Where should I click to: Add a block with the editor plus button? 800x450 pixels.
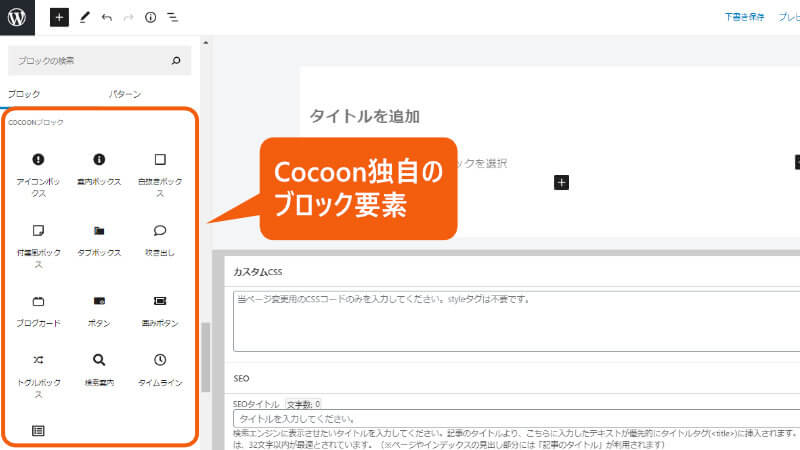[x=561, y=183]
